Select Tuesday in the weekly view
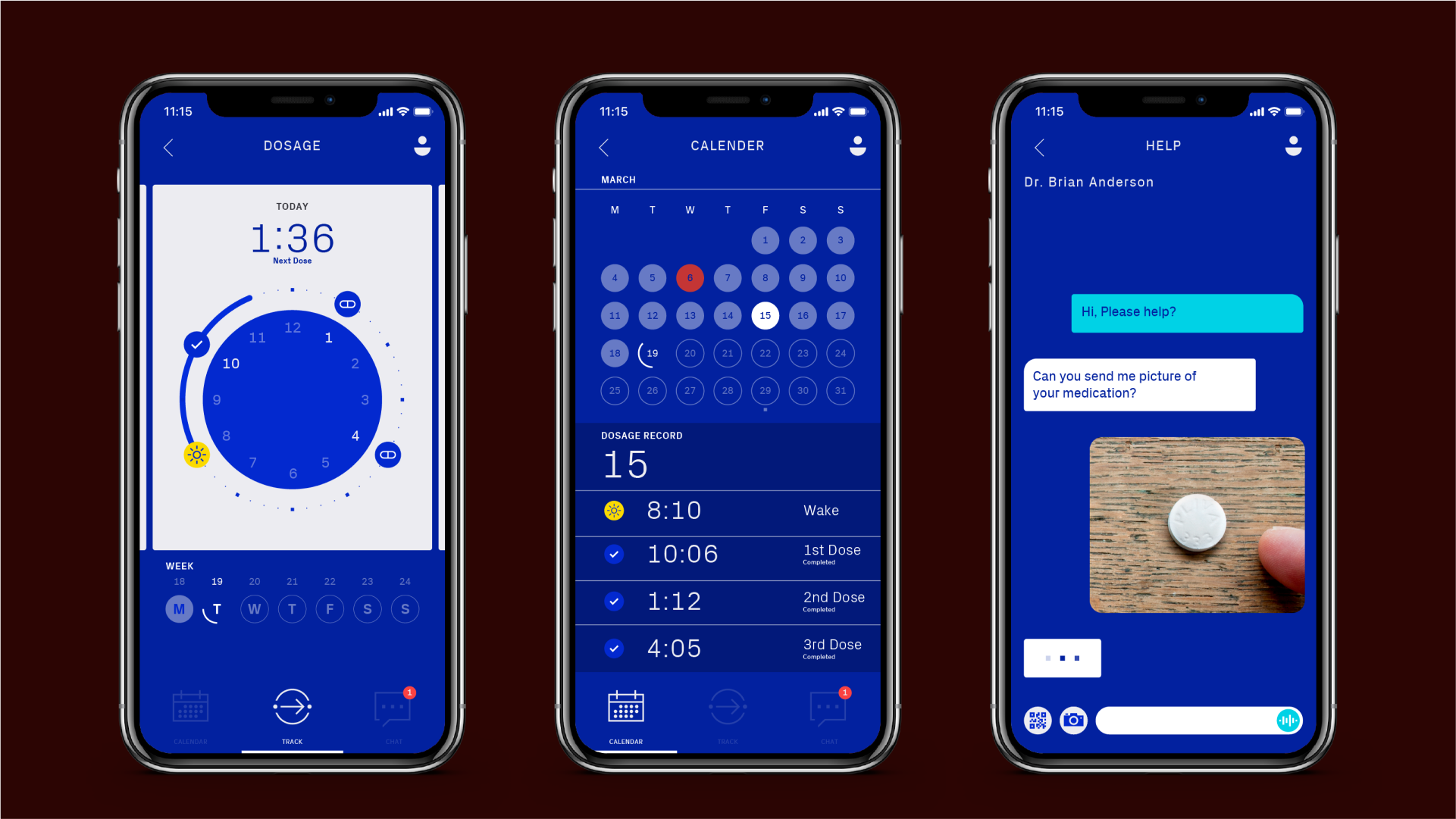Image resolution: width=1456 pixels, height=819 pixels. [216, 608]
